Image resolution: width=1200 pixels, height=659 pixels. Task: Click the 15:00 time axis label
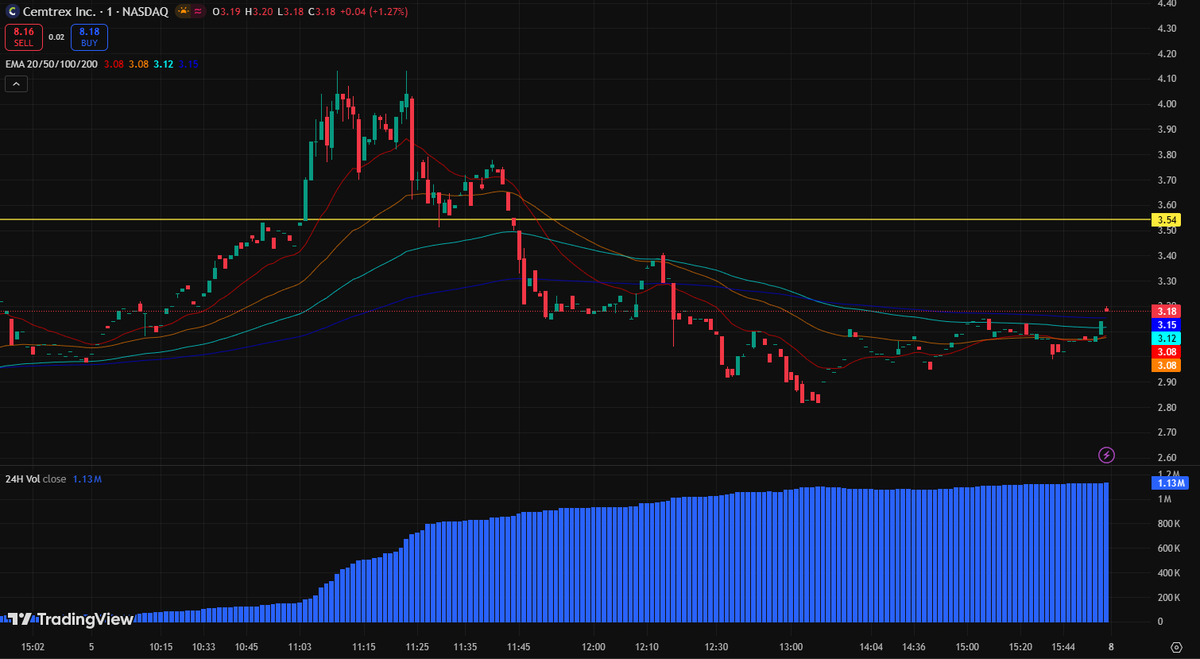click(968, 646)
